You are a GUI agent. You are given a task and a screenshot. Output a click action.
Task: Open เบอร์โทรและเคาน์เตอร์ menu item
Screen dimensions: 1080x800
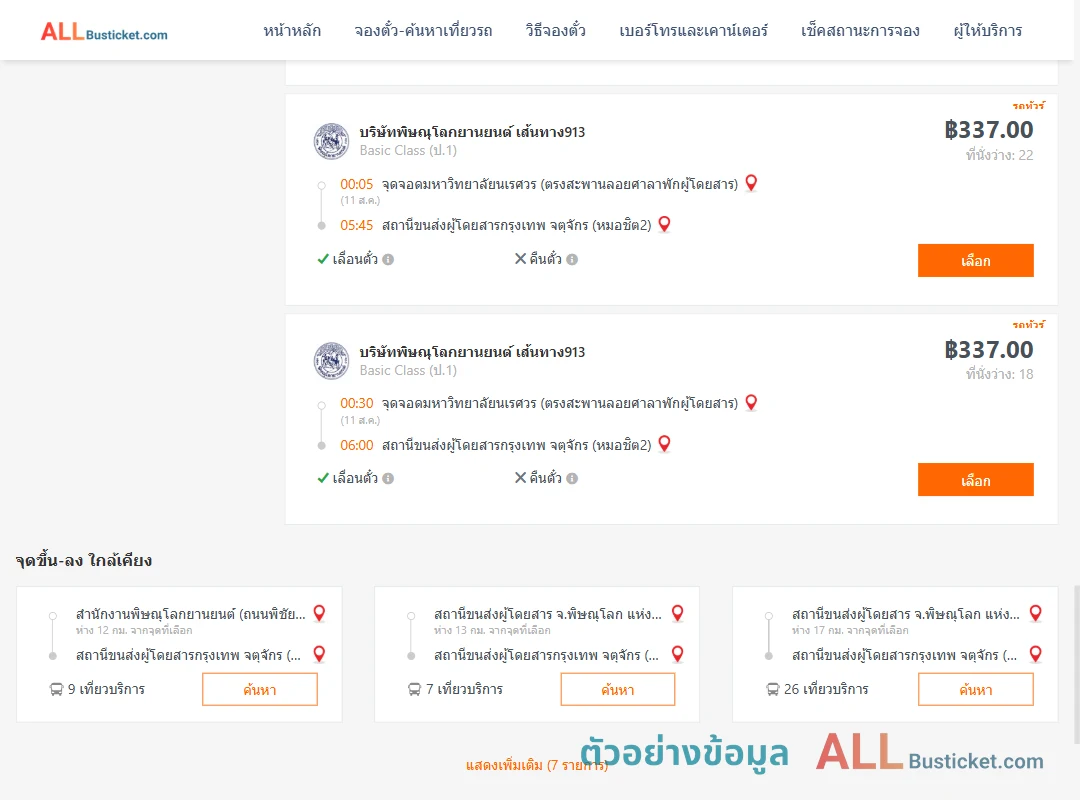tap(693, 30)
